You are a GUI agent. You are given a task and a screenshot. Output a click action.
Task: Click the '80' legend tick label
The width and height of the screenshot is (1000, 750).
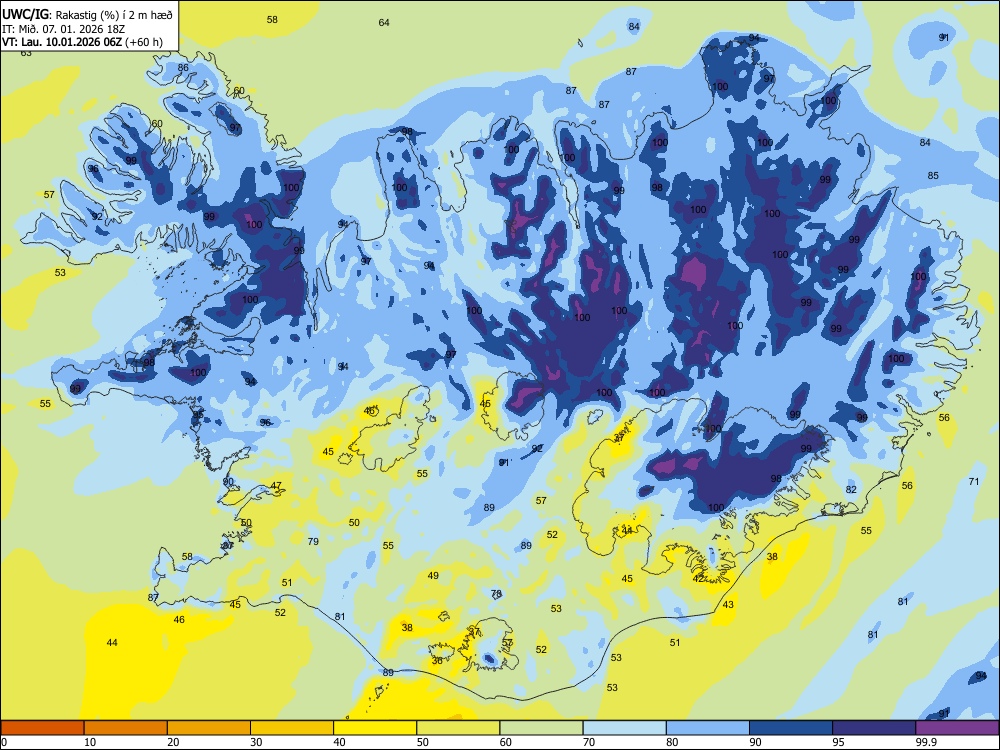coord(672,742)
